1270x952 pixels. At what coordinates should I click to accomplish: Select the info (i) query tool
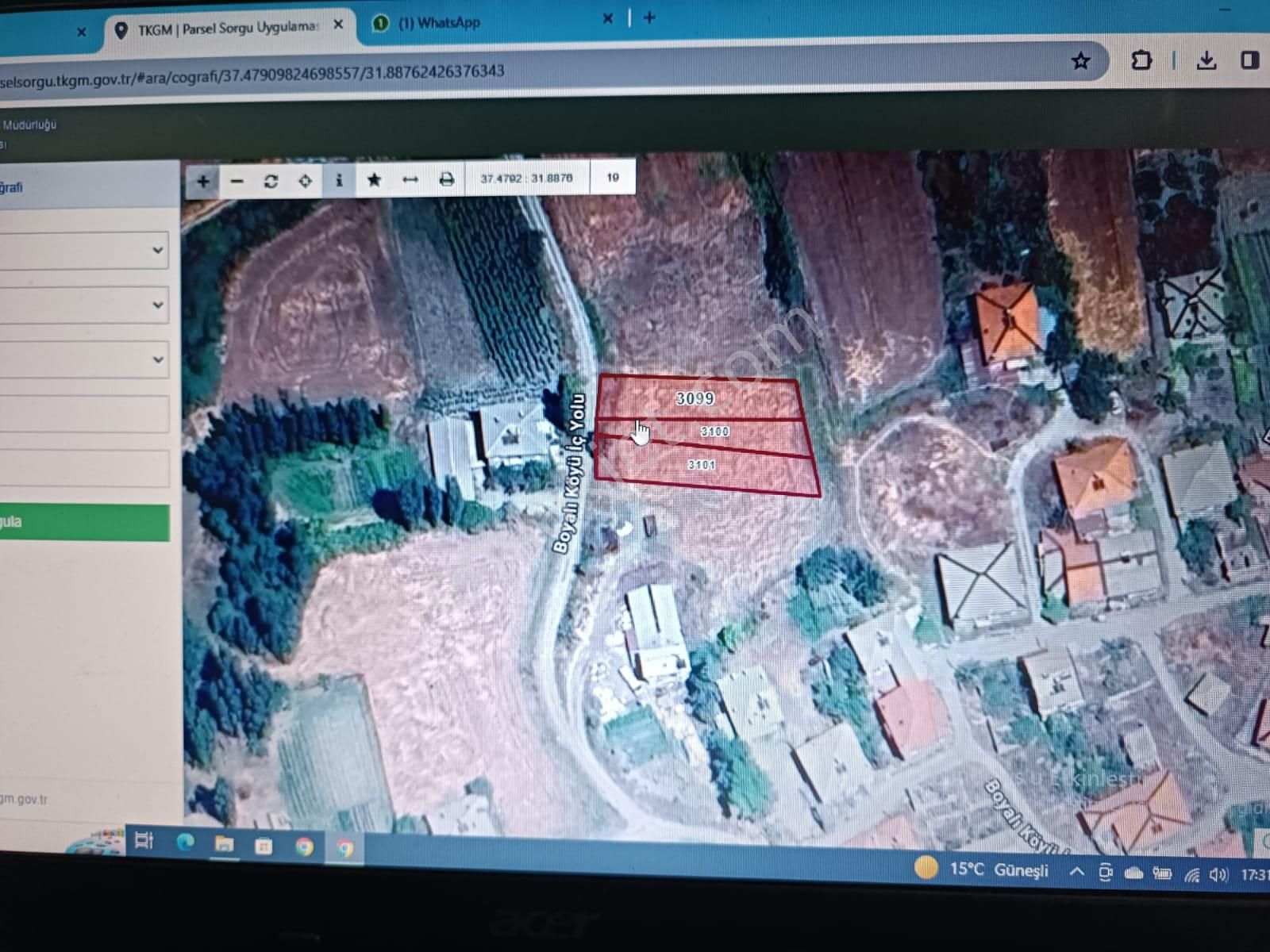coord(339,181)
